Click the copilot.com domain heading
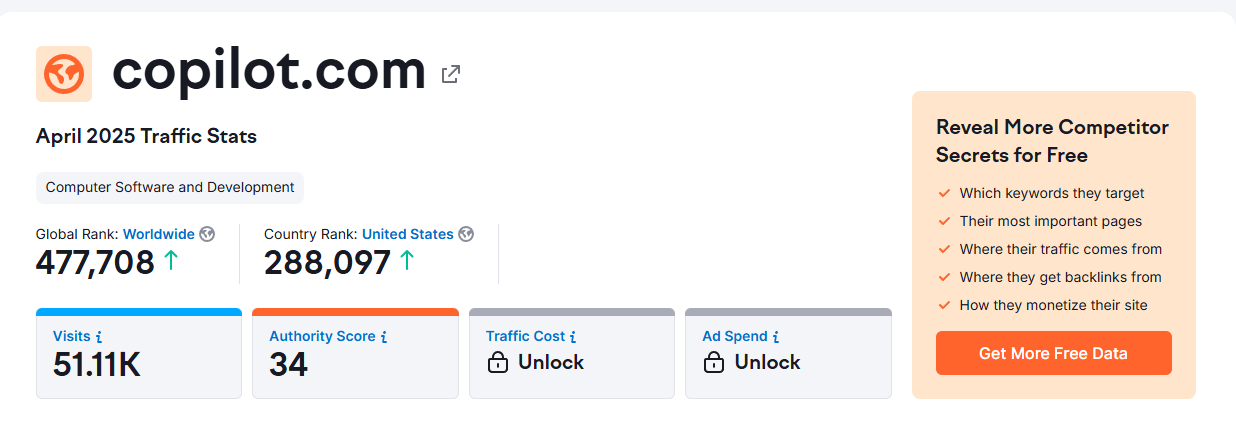The width and height of the screenshot is (1236, 429). pos(269,71)
